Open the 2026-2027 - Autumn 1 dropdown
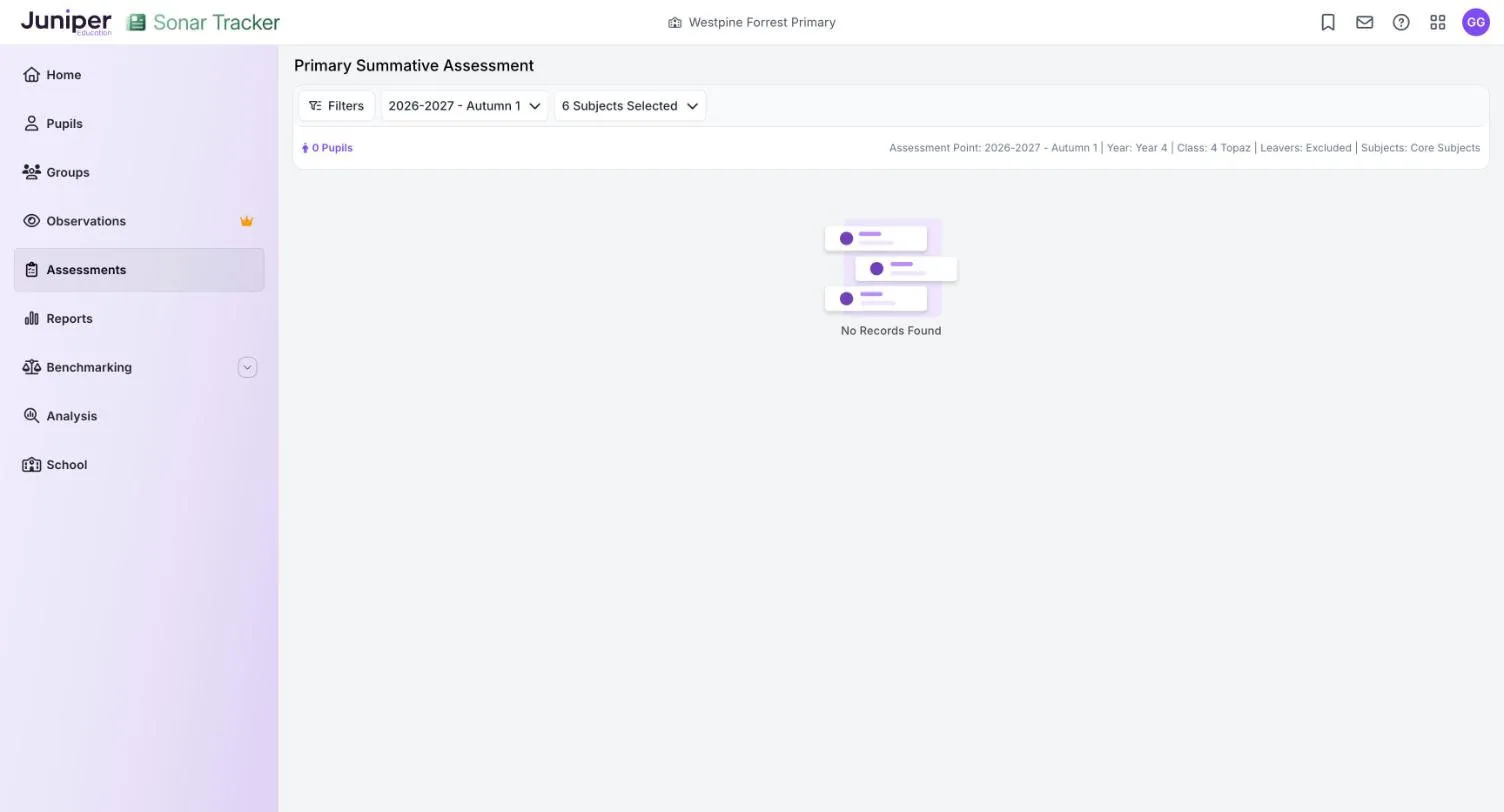This screenshot has width=1504, height=812. [465, 106]
